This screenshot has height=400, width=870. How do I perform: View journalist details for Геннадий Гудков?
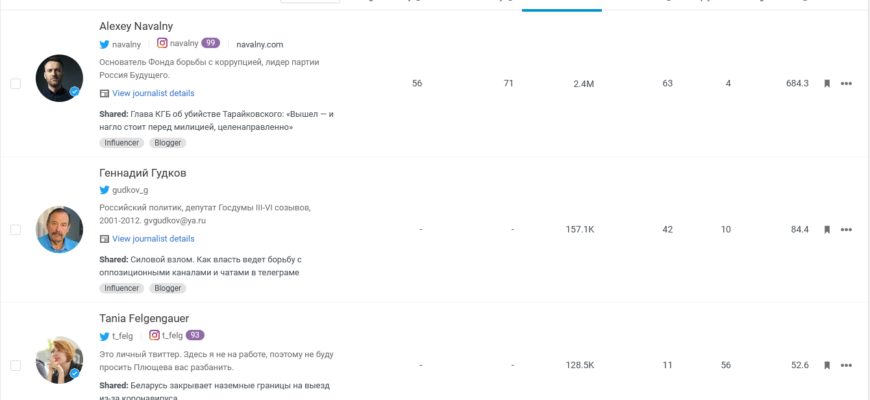tap(153, 239)
